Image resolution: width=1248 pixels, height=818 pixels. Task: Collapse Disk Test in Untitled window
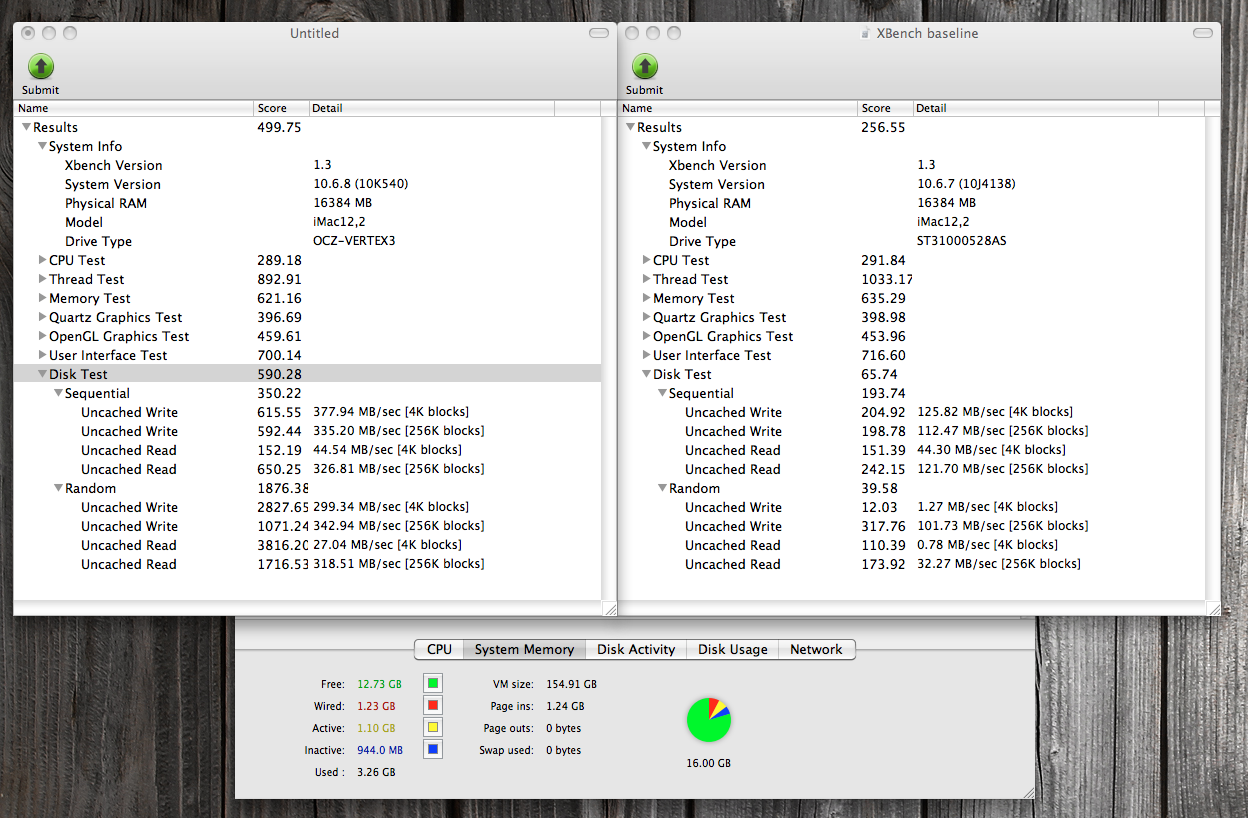click(x=42, y=374)
